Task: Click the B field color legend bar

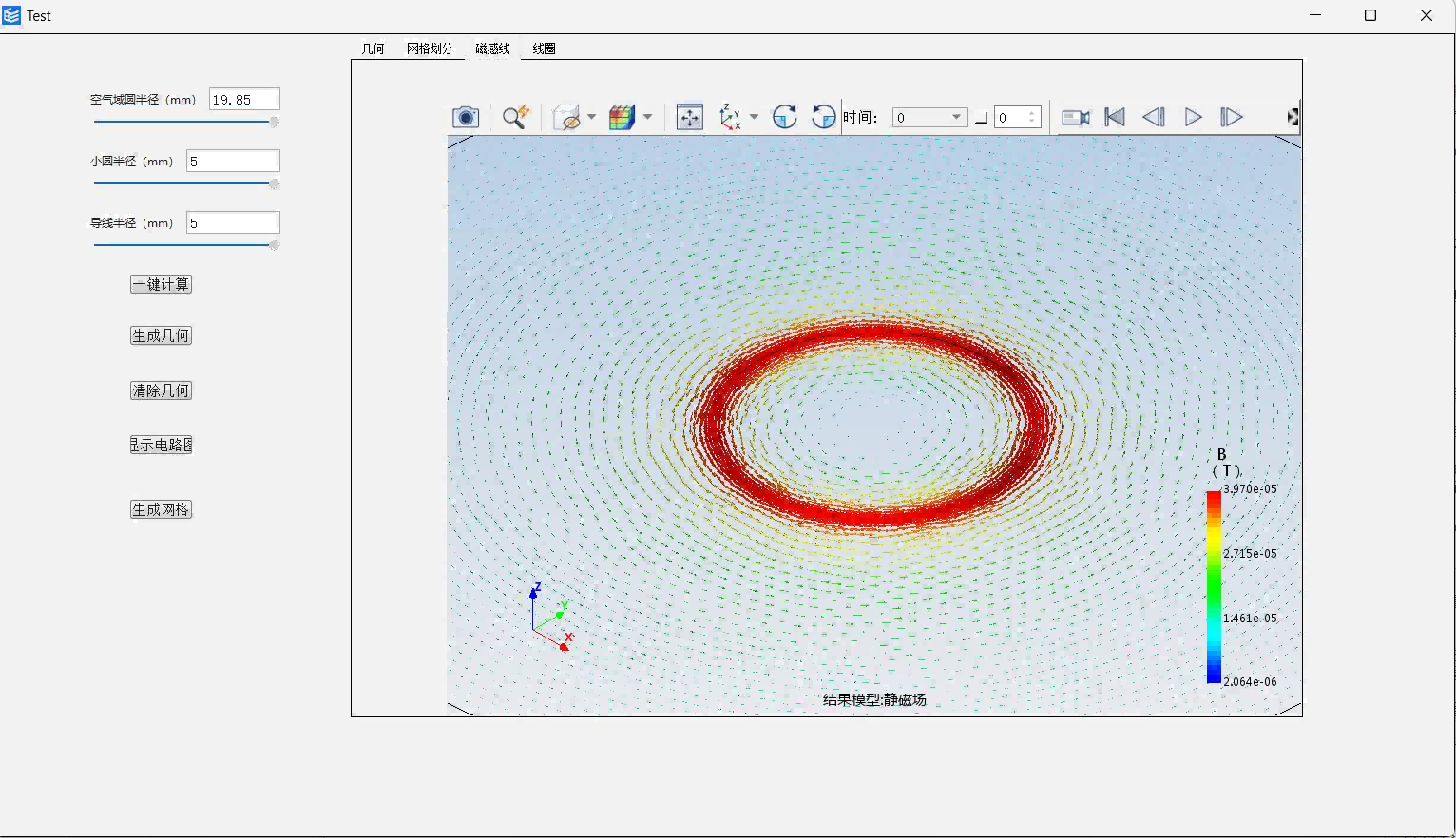Action: click(x=1214, y=586)
